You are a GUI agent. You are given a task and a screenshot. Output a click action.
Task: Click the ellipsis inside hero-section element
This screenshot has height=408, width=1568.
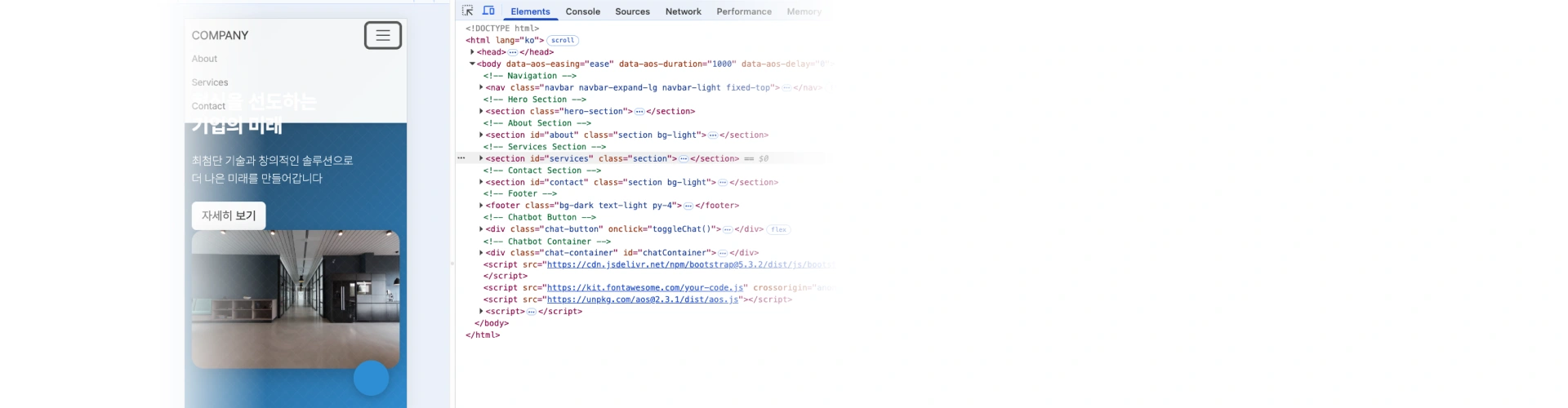(639, 112)
